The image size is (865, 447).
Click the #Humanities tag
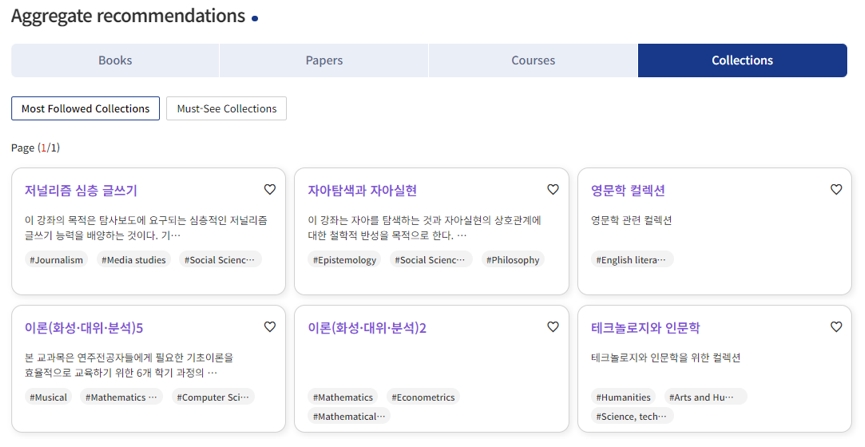623,397
